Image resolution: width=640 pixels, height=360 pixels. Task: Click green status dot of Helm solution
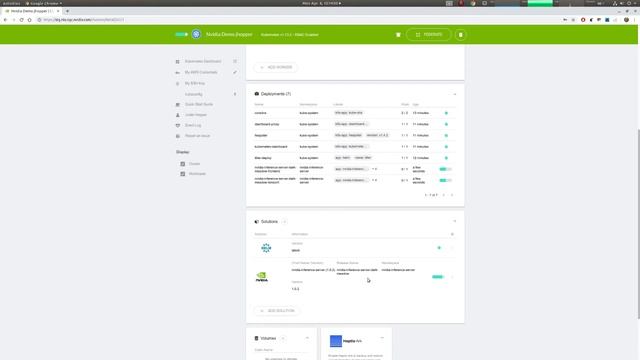coord(439,248)
